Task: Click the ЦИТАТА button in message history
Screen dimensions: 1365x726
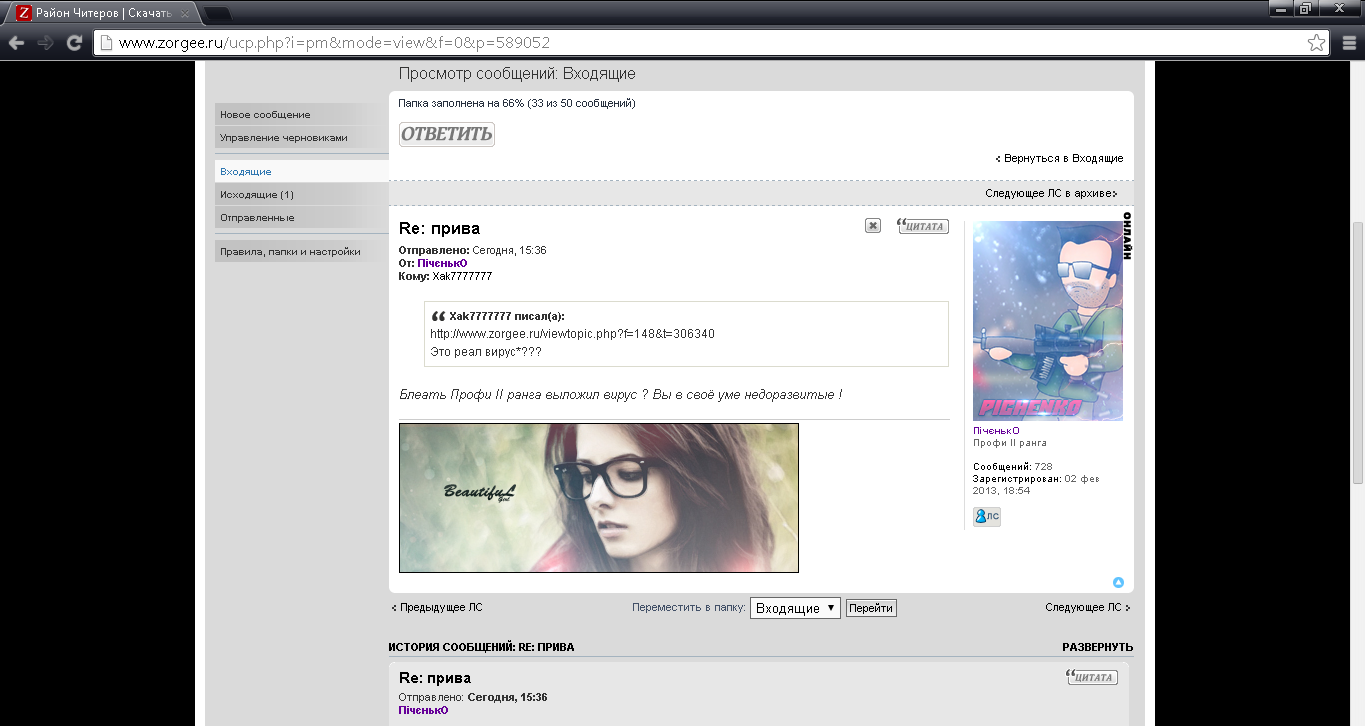Action: click(x=1092, y=677)
